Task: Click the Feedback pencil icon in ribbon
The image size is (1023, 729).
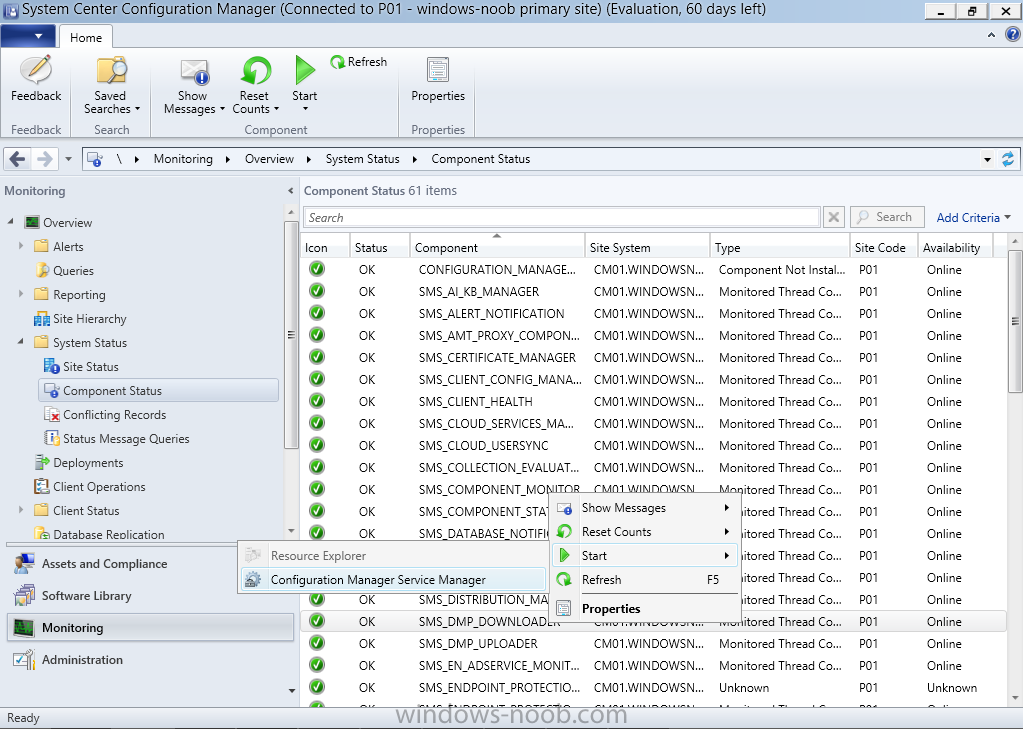Action: 36,70
